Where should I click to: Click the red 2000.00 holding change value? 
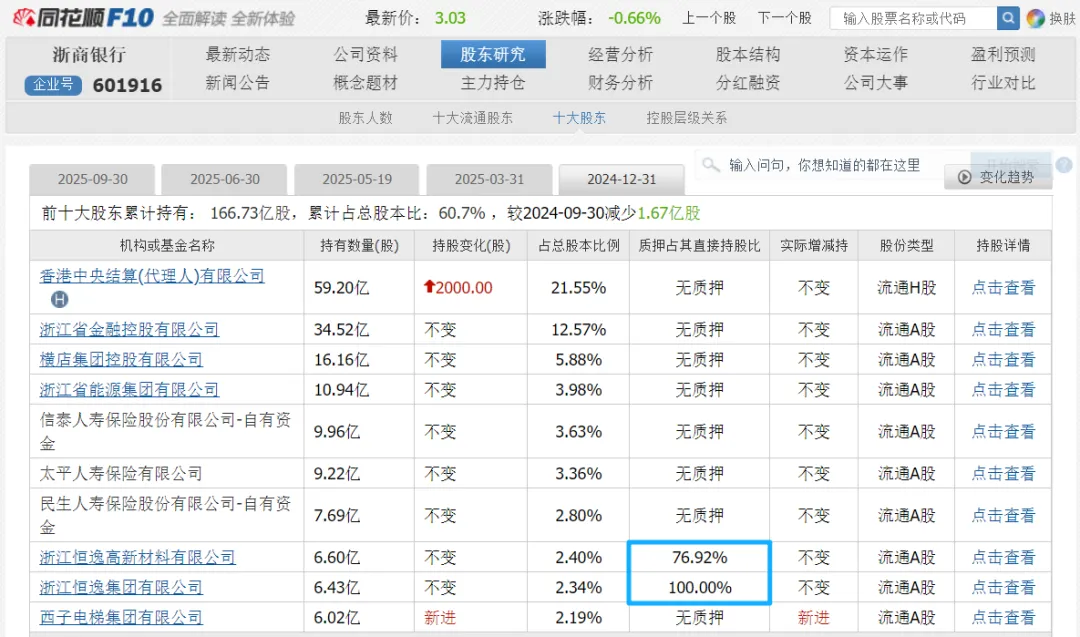pos(458,288)
